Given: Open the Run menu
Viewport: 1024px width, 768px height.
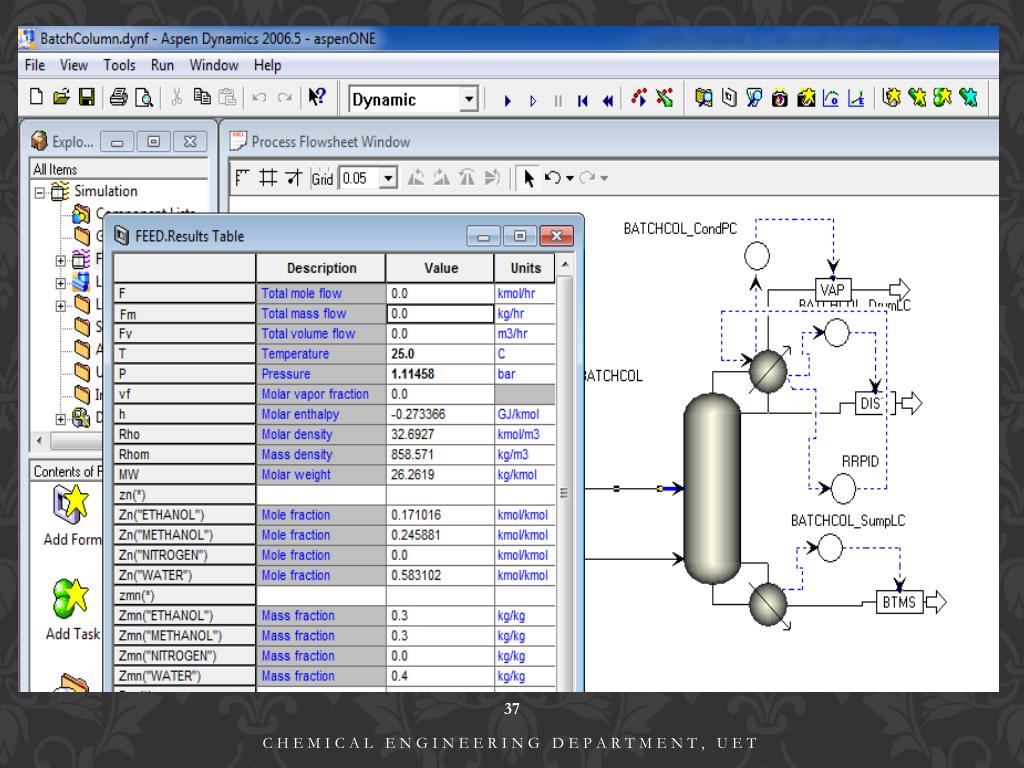Looking at the screenshot, I should coord(162,65).
